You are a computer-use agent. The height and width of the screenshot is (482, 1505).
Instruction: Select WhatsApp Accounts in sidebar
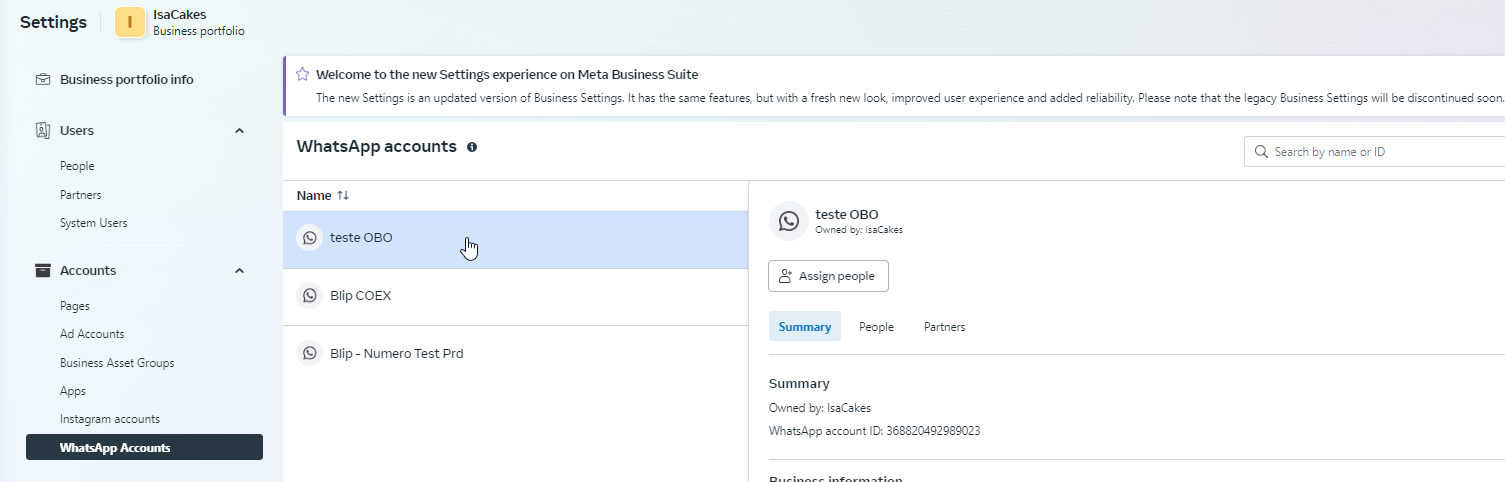(x=145, y=447)
